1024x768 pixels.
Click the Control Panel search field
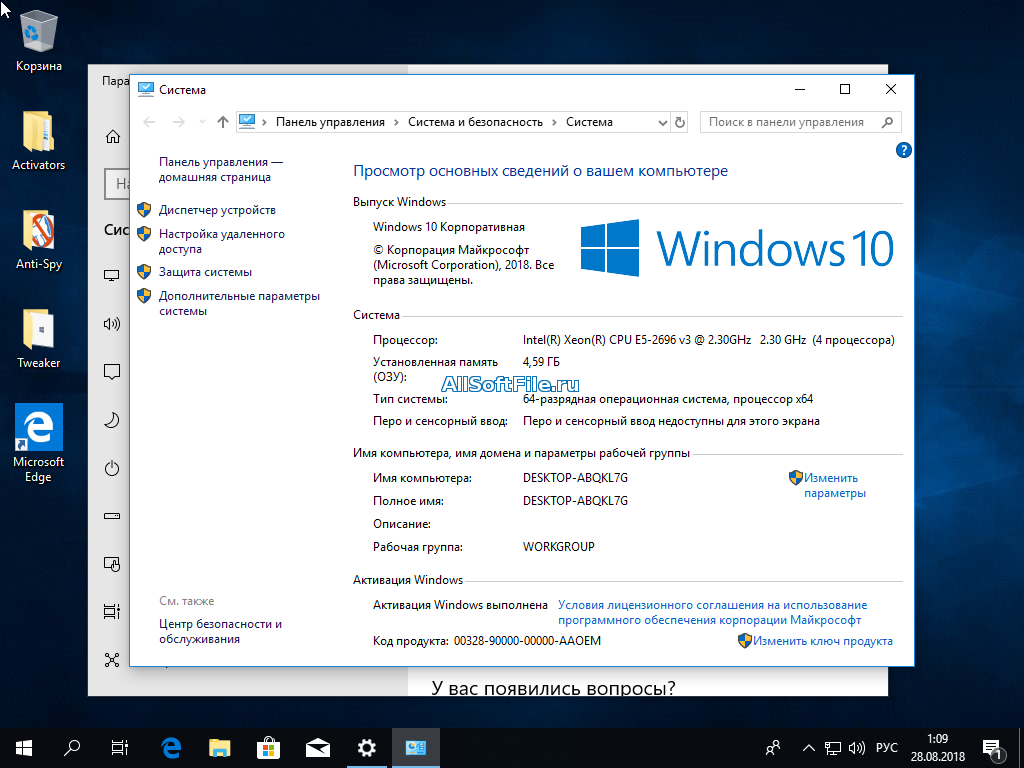click(x=790, y=122)
